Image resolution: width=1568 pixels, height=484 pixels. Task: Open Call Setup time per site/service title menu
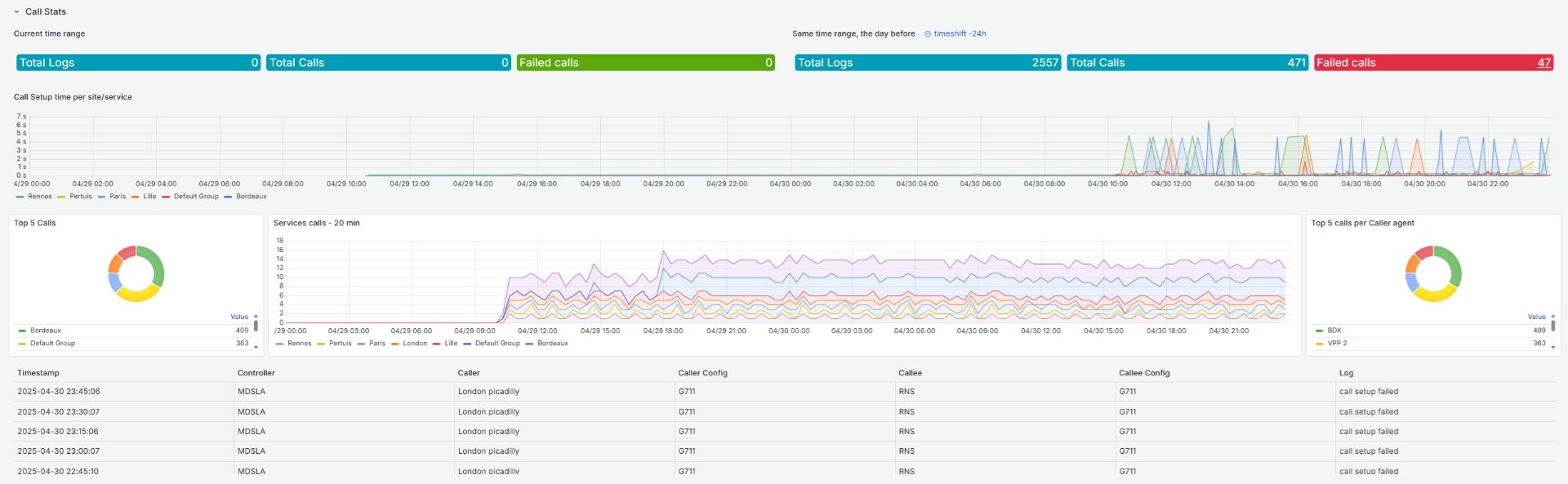(73, 97)
